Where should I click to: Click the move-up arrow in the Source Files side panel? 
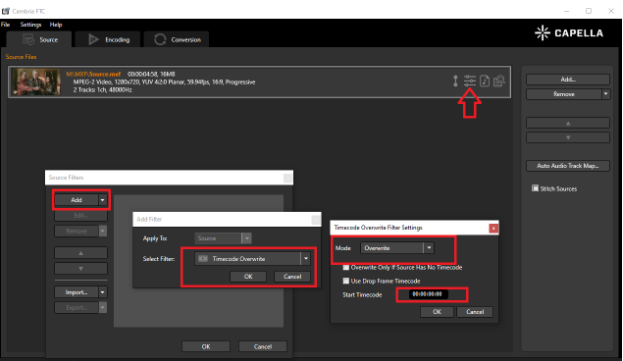tap(568, 123)
